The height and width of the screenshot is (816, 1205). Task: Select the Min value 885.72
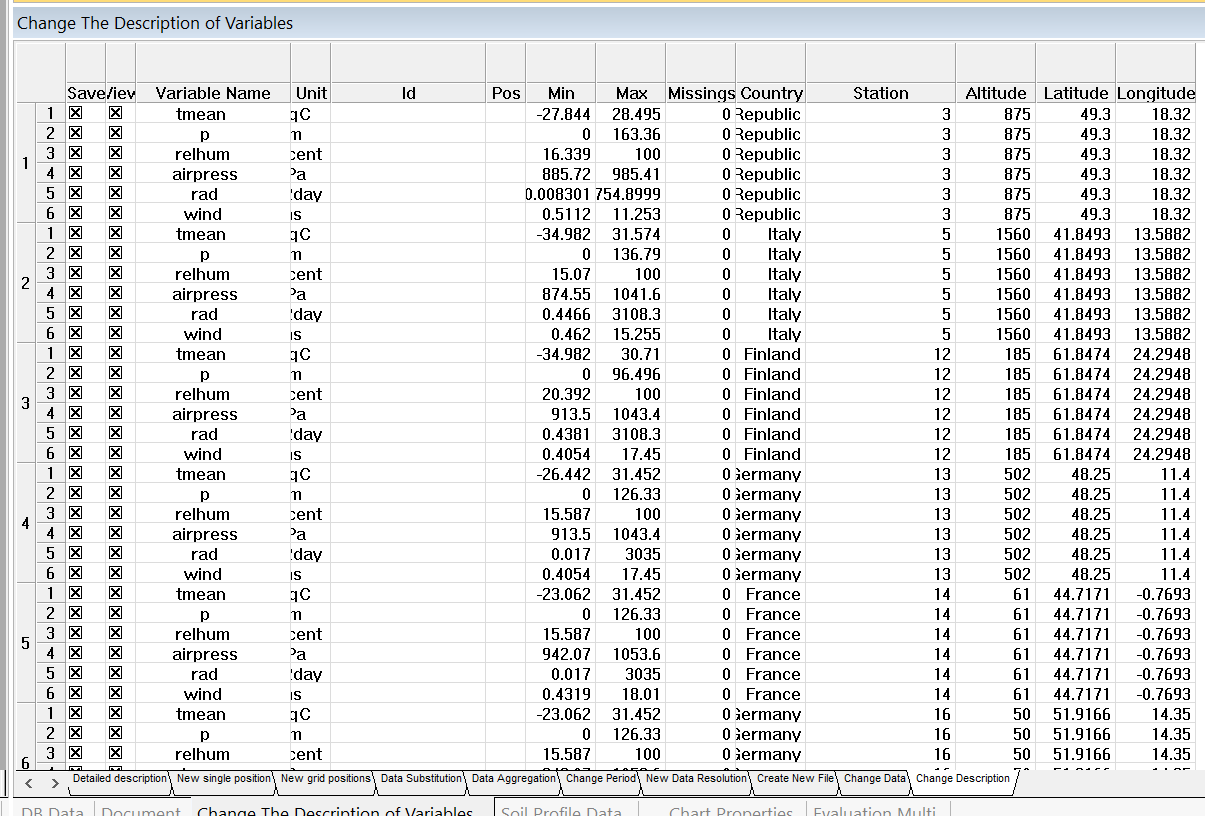pos(567,174)
